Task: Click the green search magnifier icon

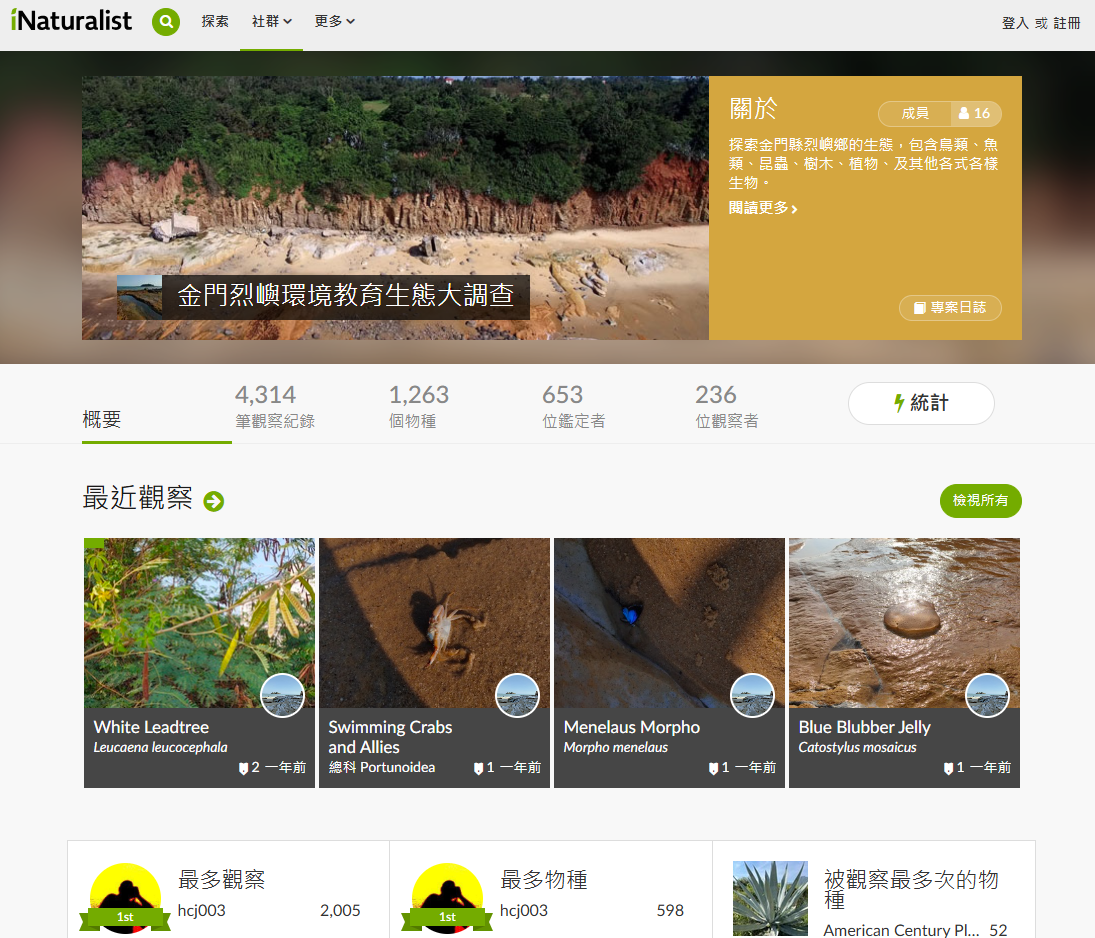Action: point(166,21)
